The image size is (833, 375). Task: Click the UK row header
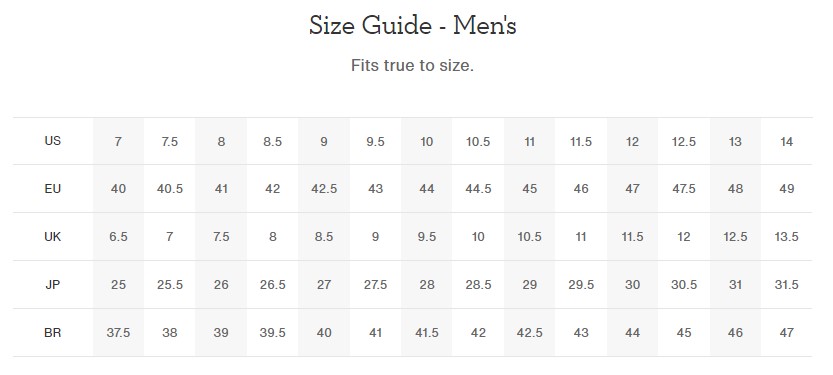tap(53, 236)
